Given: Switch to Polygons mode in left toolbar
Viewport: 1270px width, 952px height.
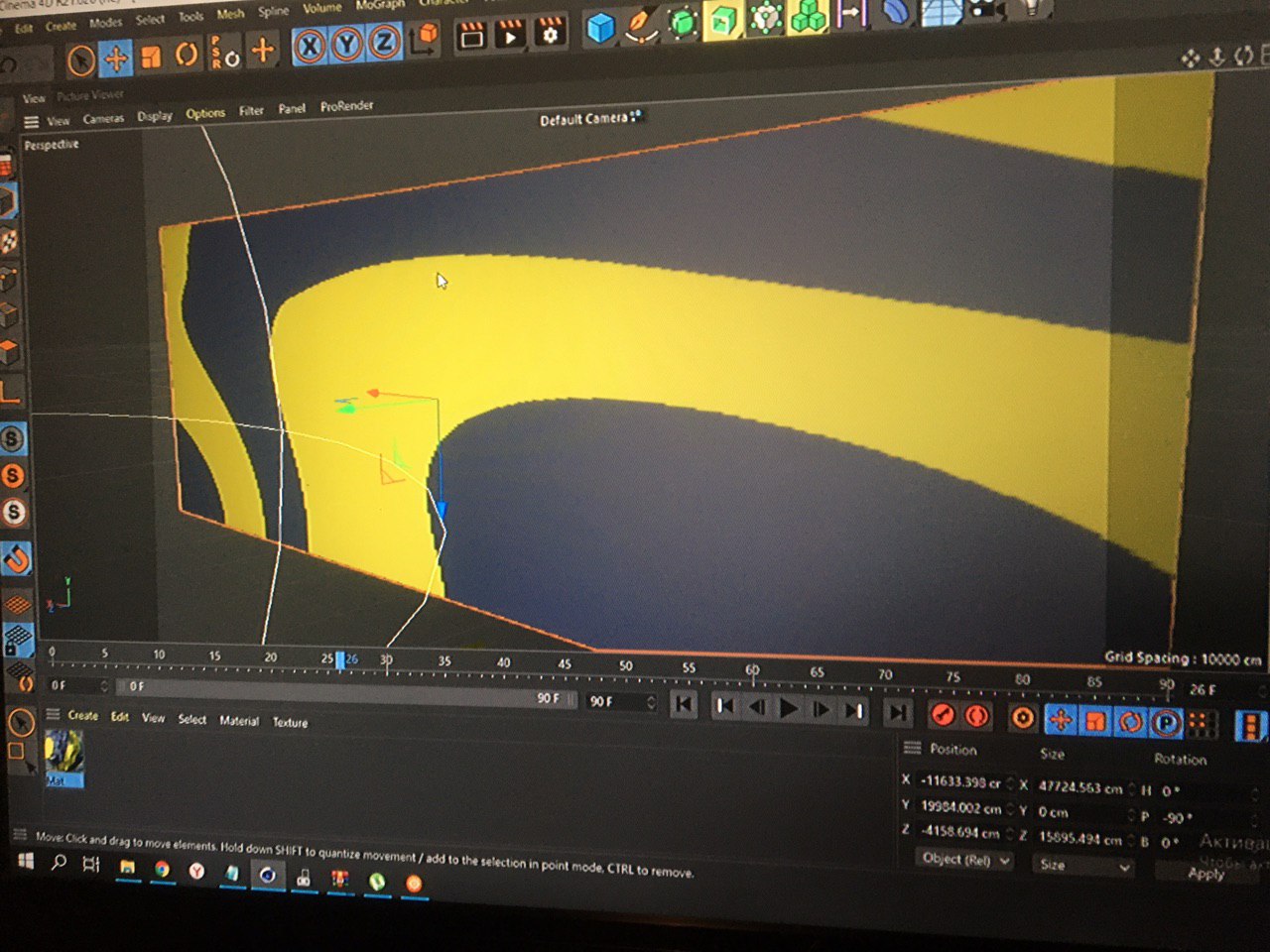Looking at the screenshot, I should coord(8,351).
